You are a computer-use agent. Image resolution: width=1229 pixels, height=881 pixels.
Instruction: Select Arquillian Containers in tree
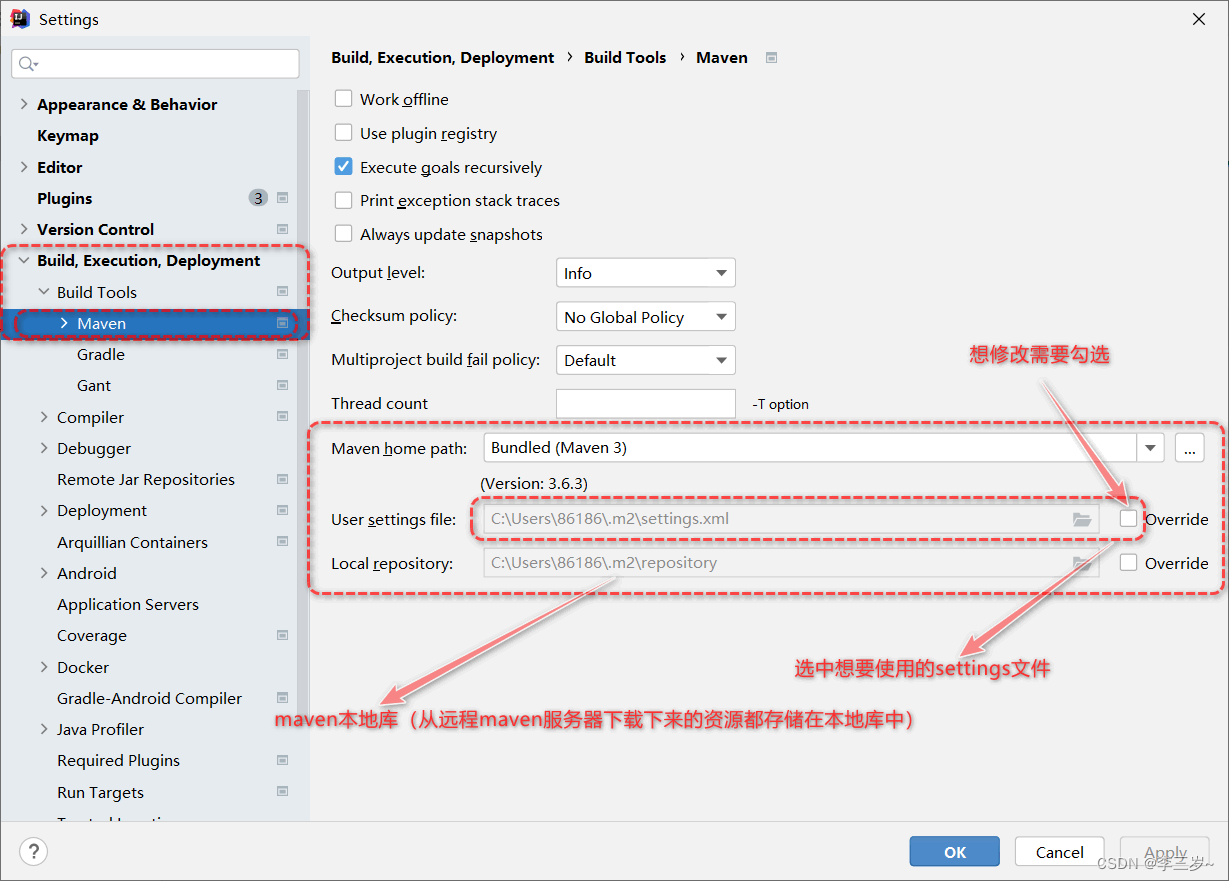tap(132, 542)
